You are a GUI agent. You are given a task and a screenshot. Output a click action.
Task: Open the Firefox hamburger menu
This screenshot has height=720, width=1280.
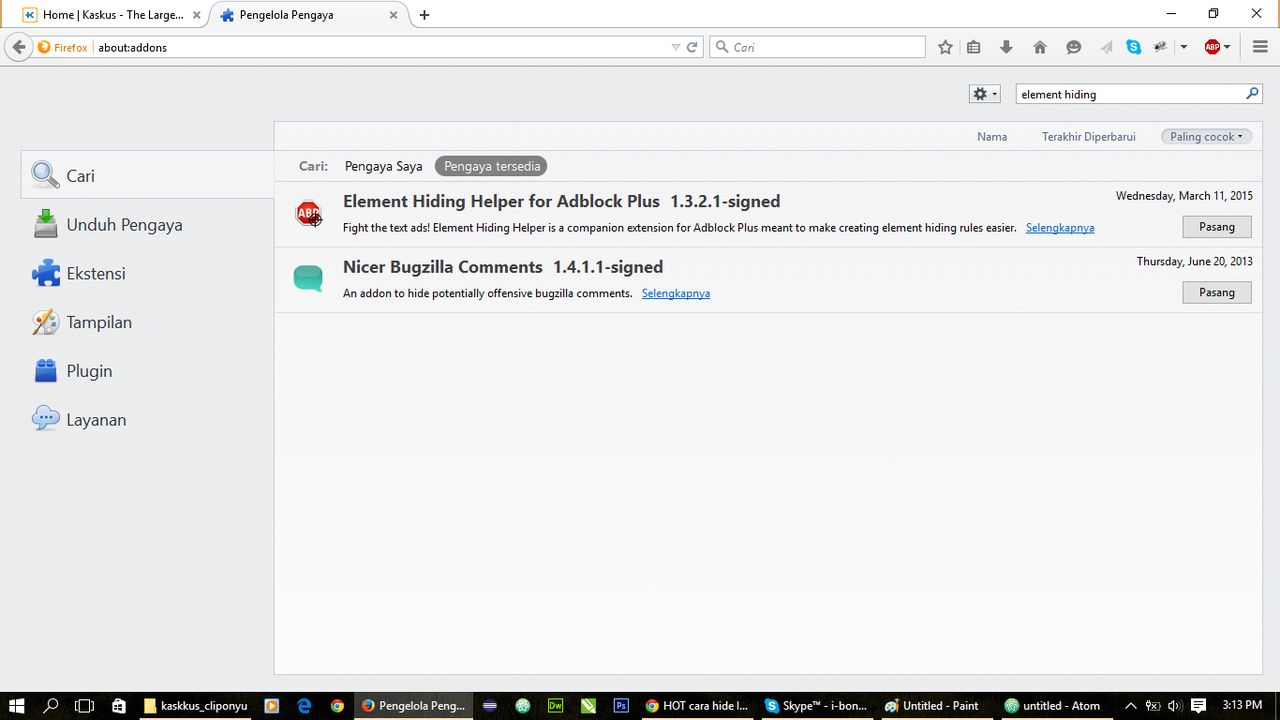pos(1260,47)
